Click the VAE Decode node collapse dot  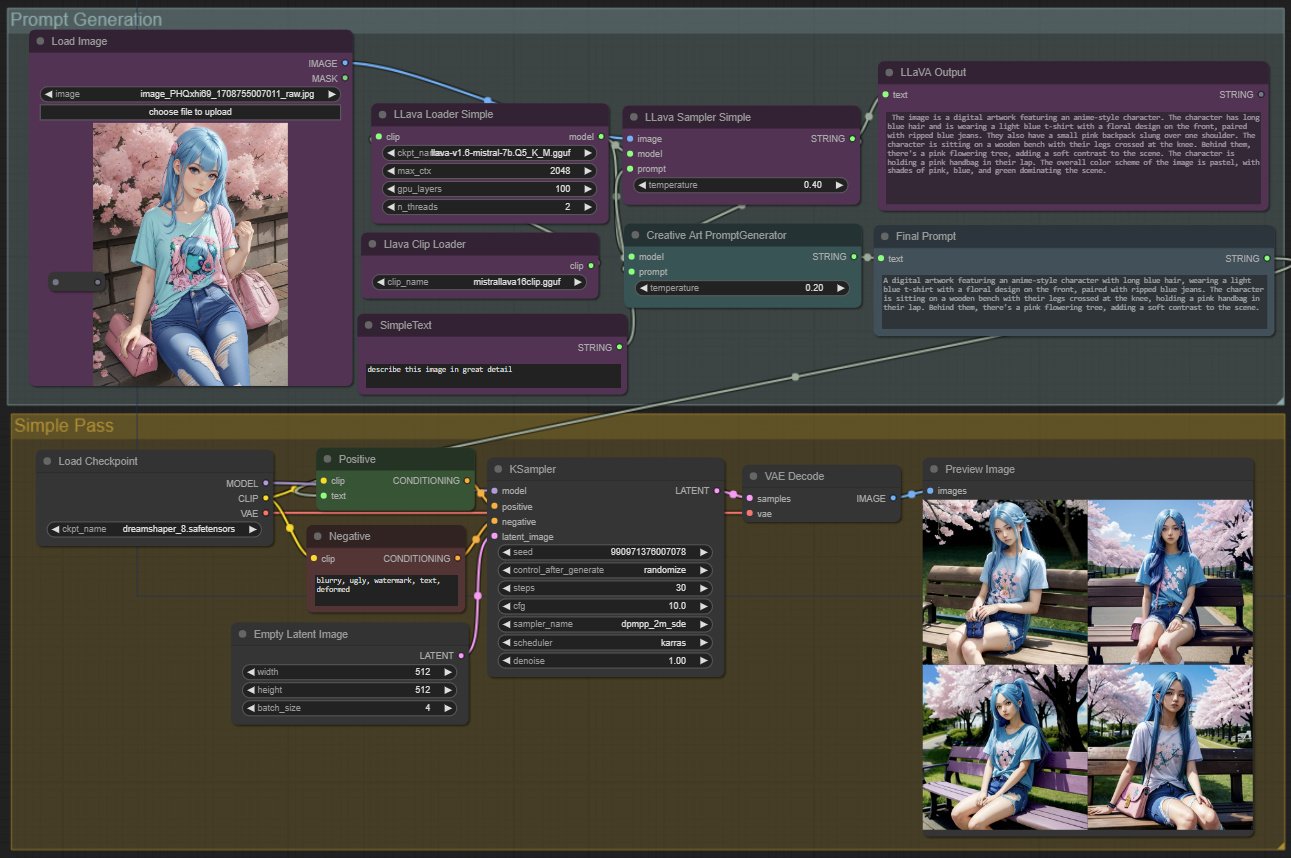pyautogui.click(x=755, y=476)
